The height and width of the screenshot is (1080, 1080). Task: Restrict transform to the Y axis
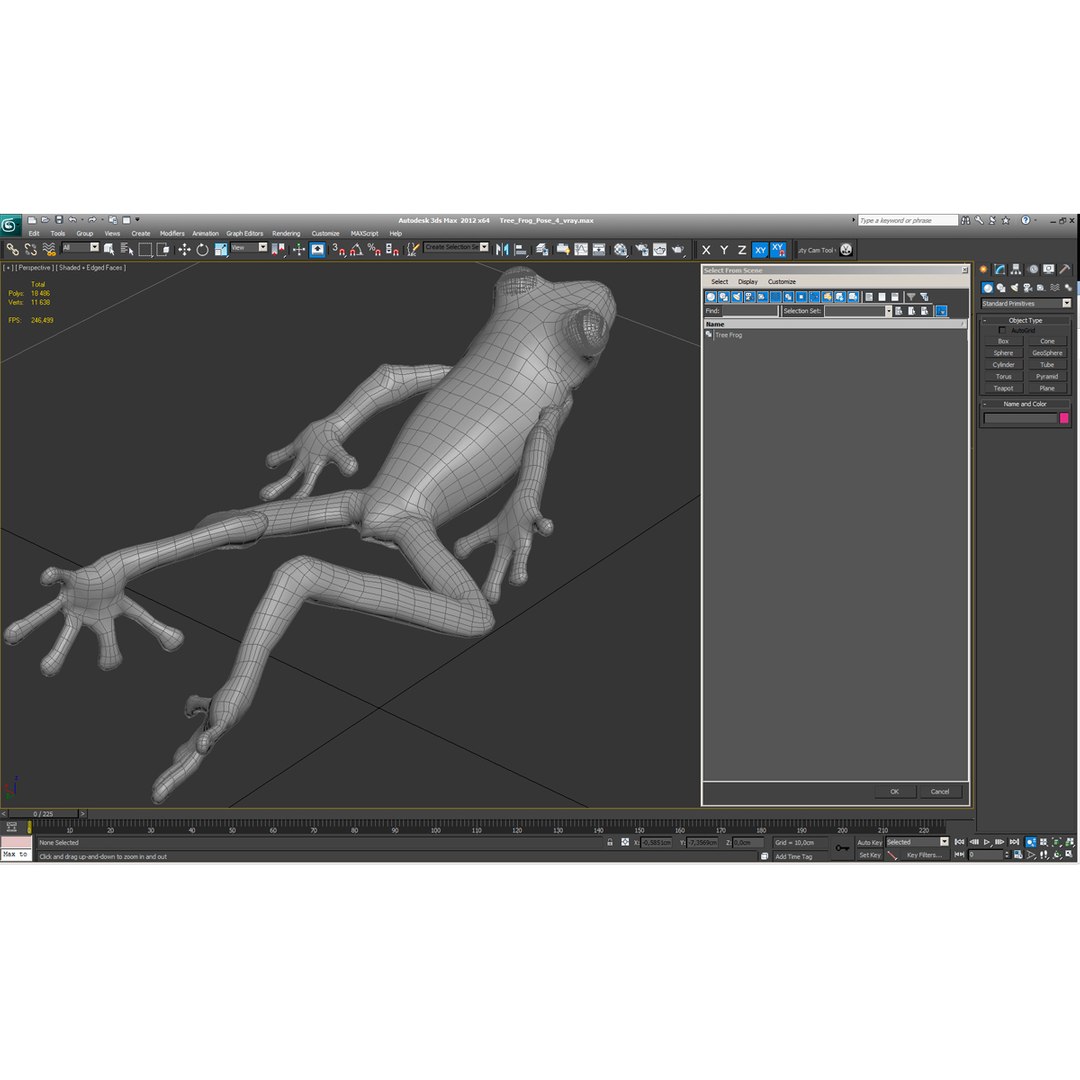click(x=724, y=250)
